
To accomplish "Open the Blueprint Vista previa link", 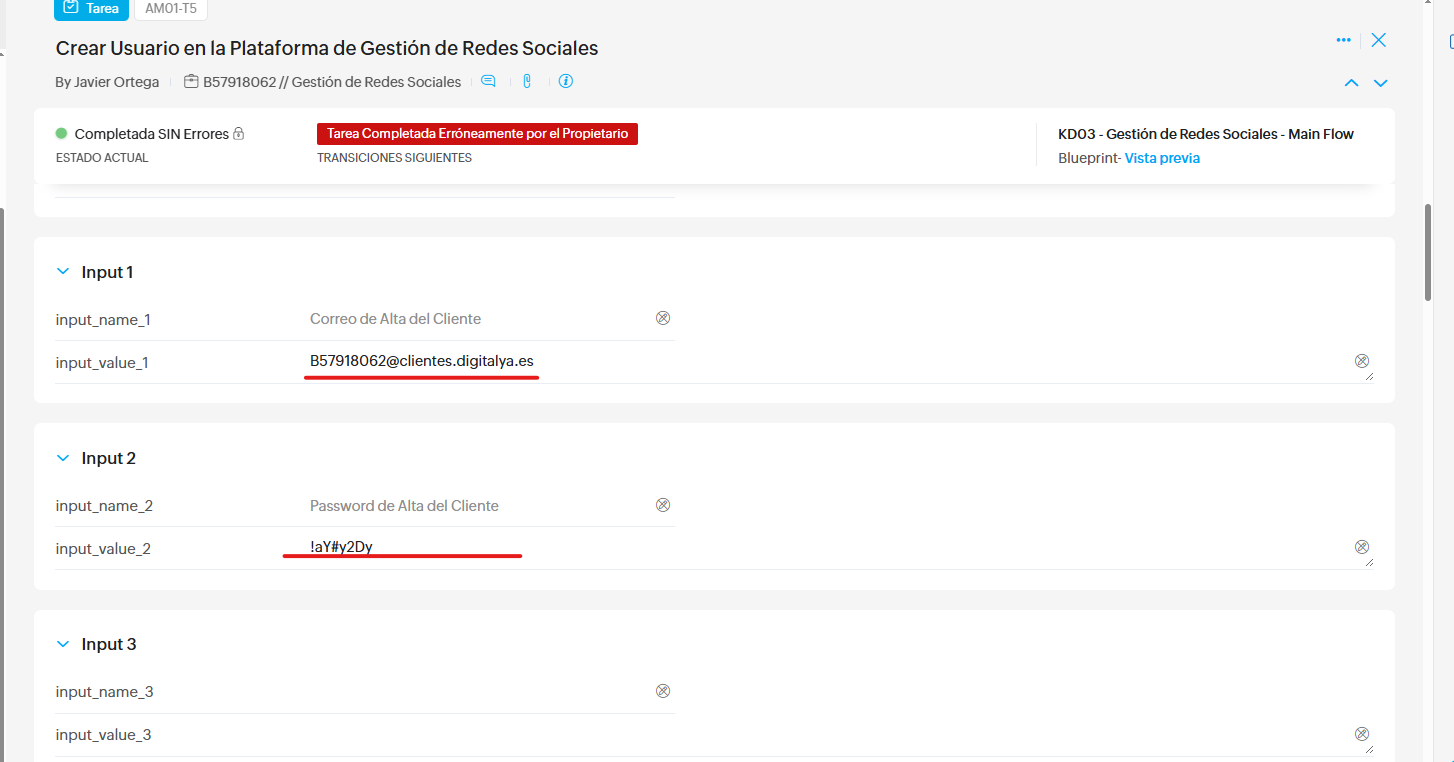I will click(1162, 158).
